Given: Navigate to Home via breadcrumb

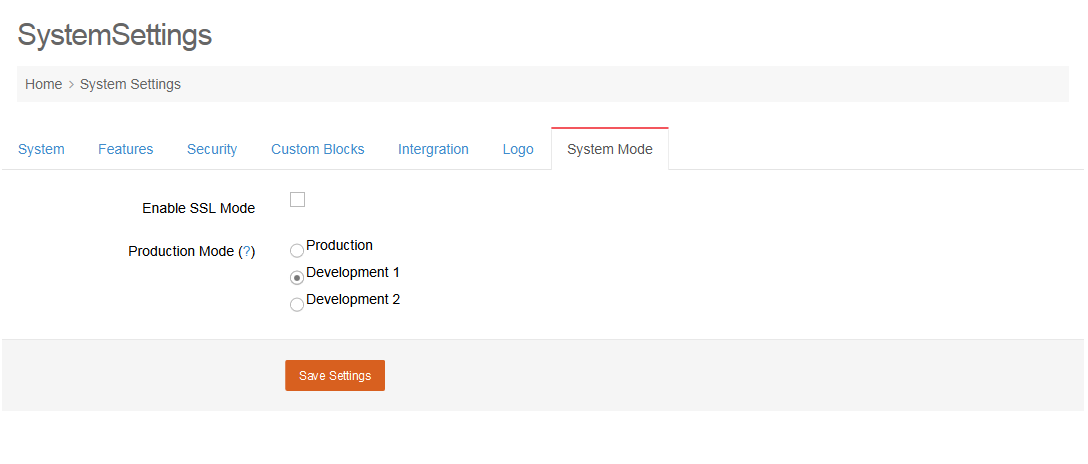Looking at the screenshot, I should [x=43, y=84].
